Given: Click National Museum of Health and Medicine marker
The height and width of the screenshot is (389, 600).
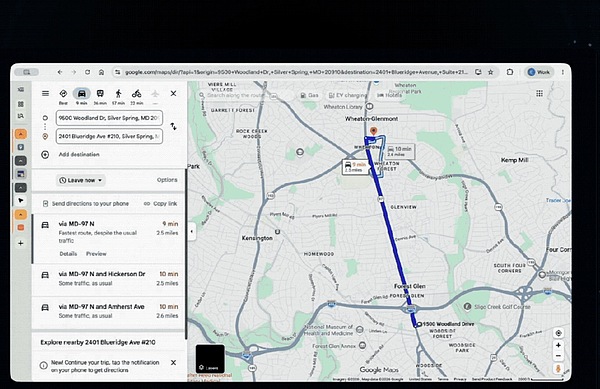Looking at the screenshot, I should tap(360, 329).
